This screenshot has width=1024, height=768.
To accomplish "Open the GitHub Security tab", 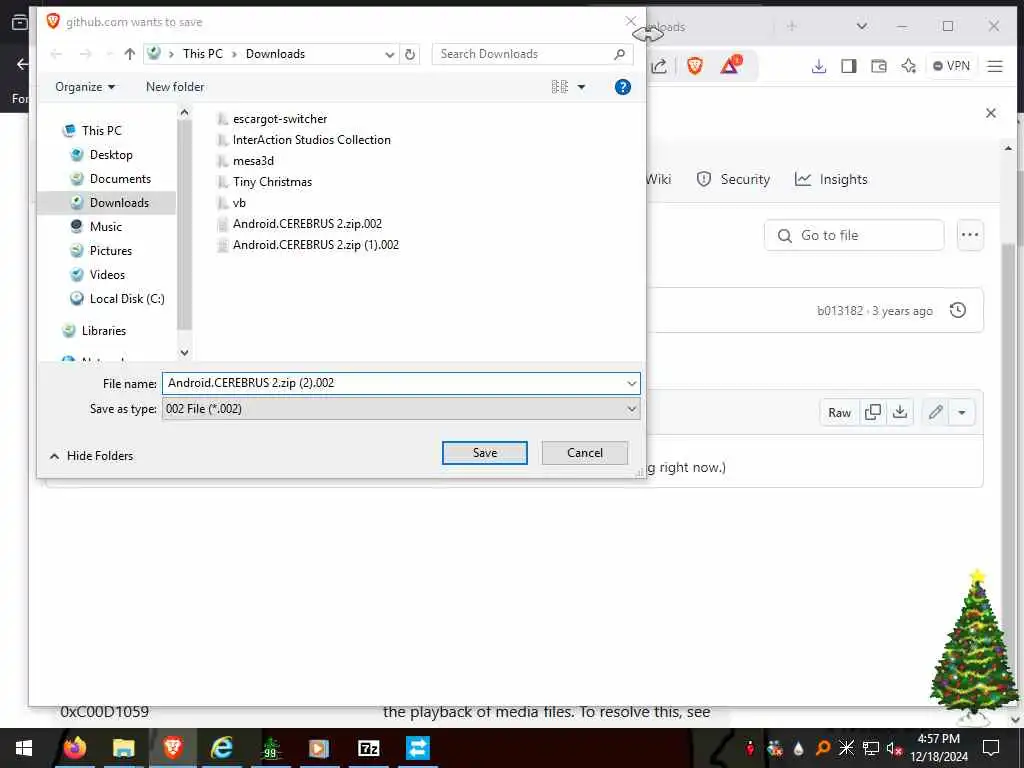I will pyautogui.click(x=733, y=180).
